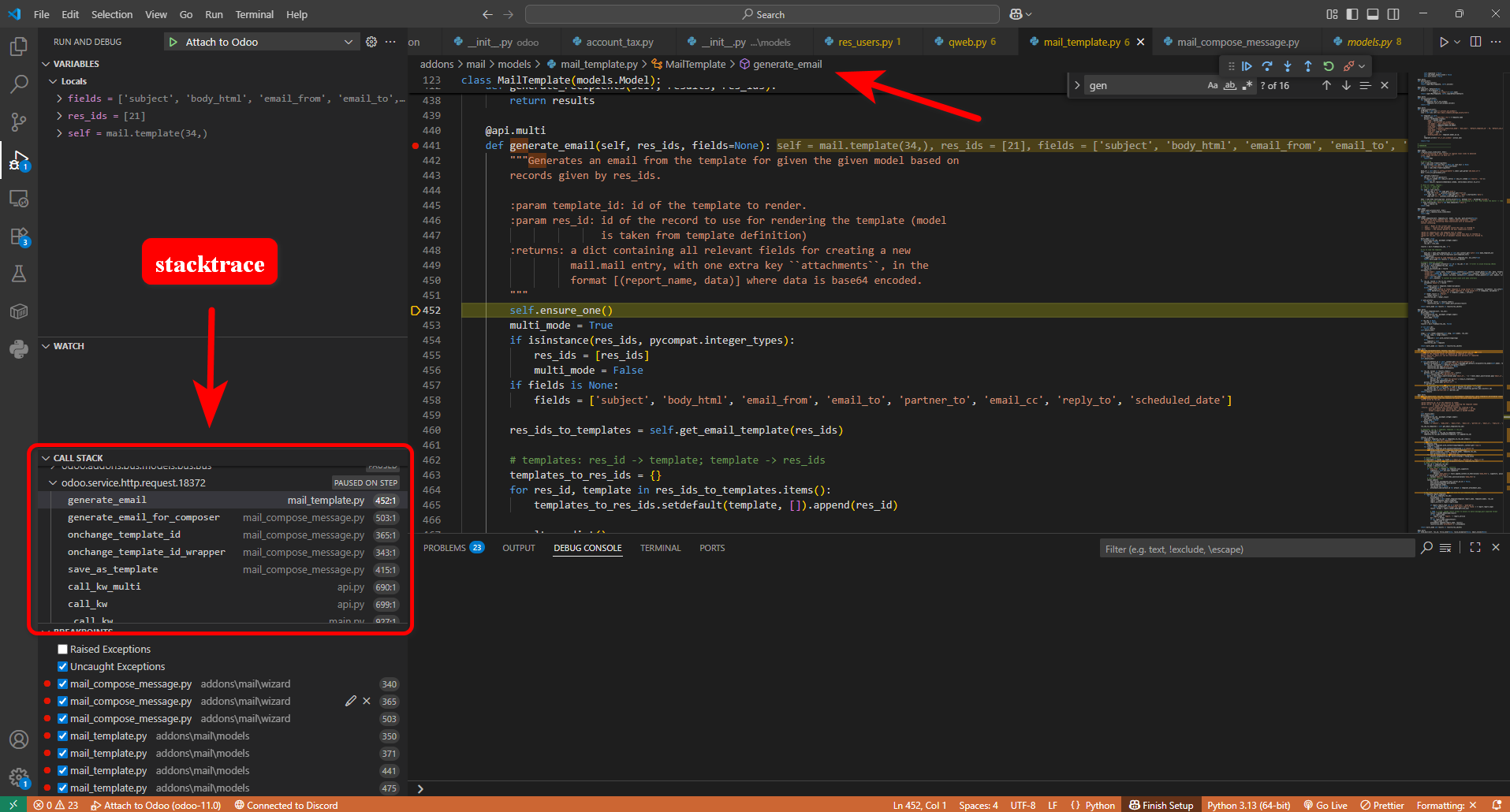This screenshot has height=812, width=1510.
Task: Toggle Match Case in the find widget
Action: (1212, 85)
